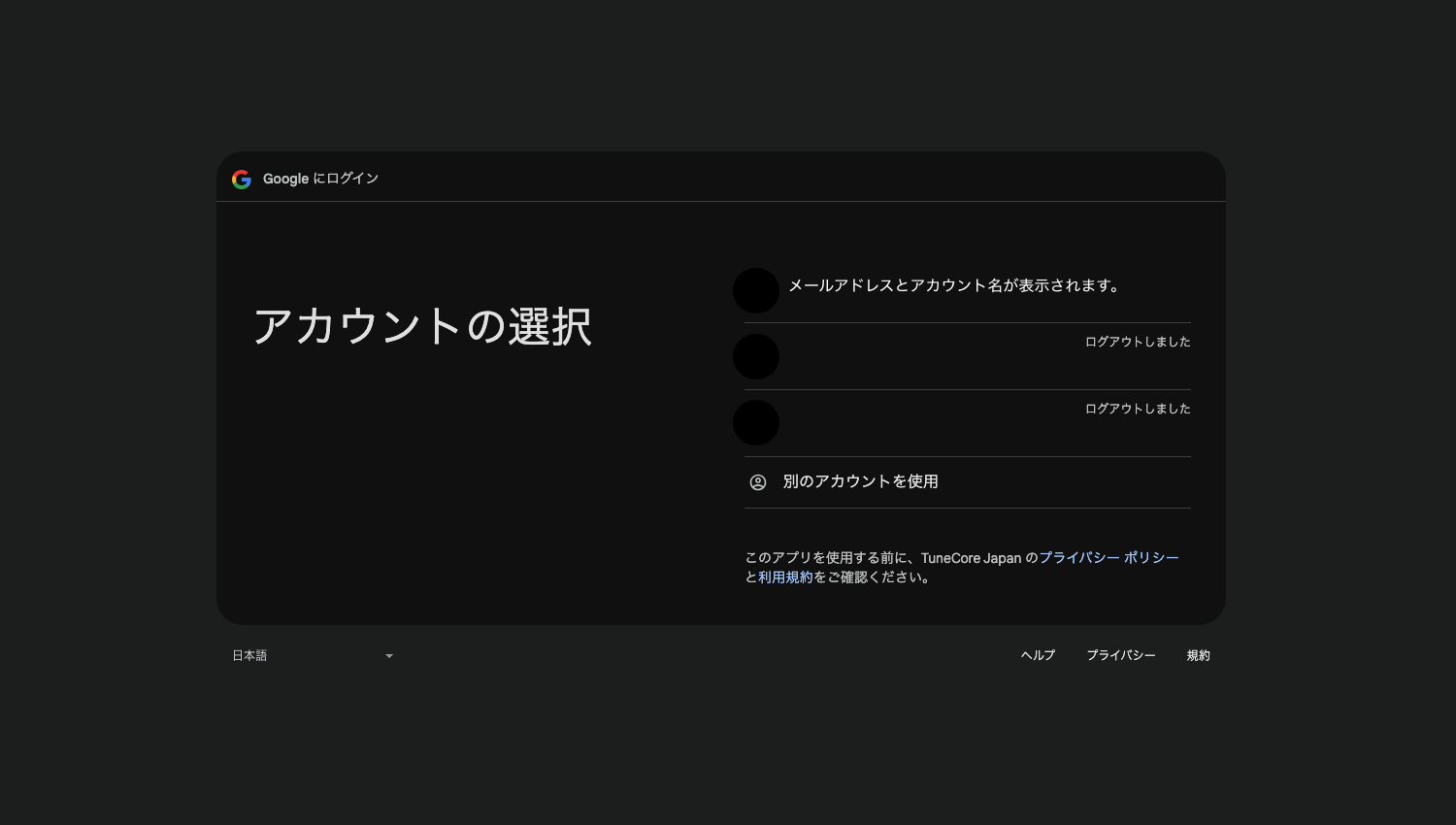1456x825 pixels.
Task: Open the ヘルプ footer link
Action: (1038, 656)
